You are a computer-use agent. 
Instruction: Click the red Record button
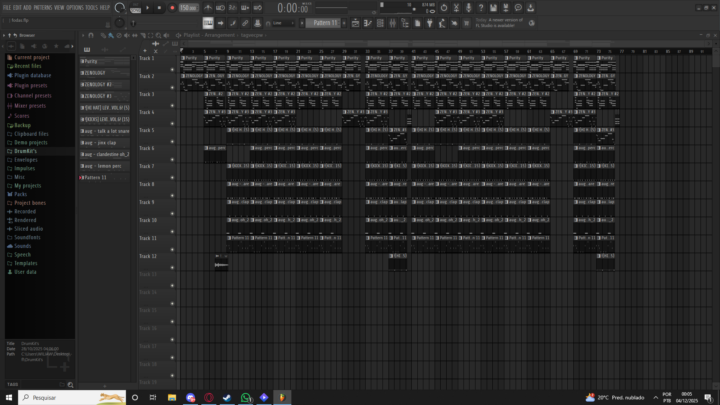click(x=171, y=8)
